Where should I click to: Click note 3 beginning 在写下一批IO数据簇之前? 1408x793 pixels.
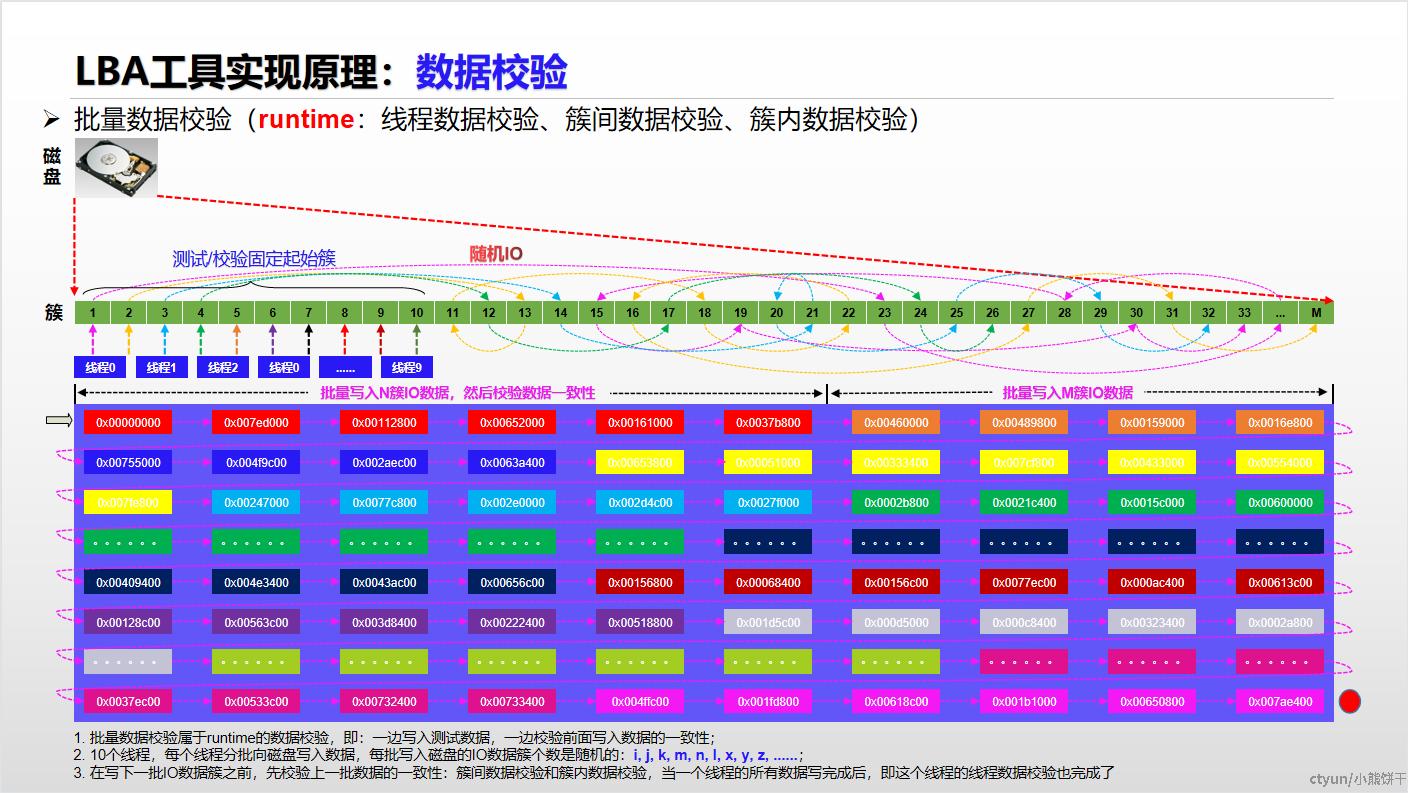click(594, 772)
